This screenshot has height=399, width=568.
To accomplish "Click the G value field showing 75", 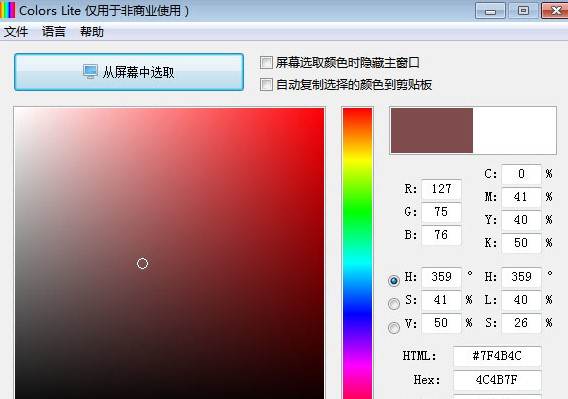I will tap(441, 212).
